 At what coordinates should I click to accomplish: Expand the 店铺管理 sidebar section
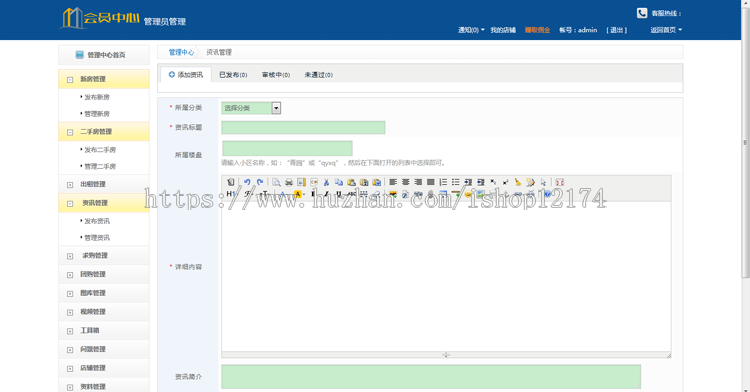tap(70, 369)
